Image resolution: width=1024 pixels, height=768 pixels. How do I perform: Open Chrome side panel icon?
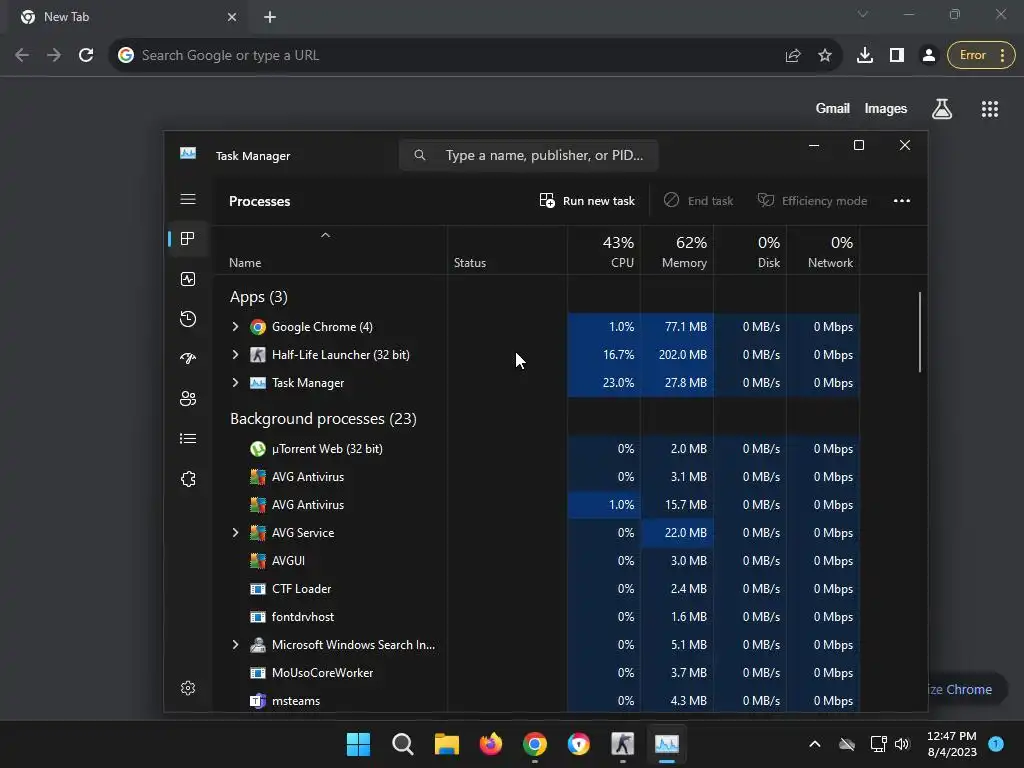point(897,56)
